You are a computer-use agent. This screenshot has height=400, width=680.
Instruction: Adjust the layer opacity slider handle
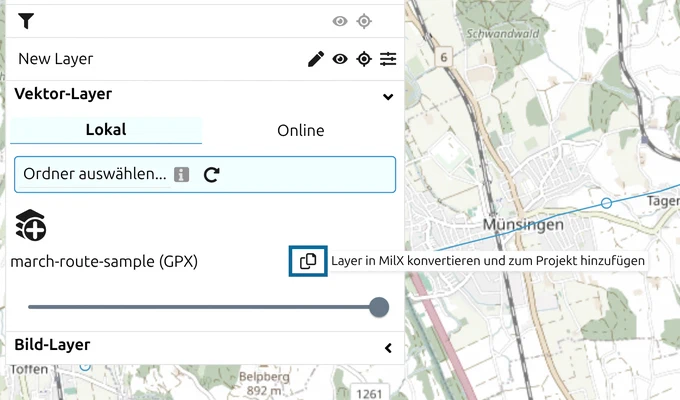(x=379, y=307)
